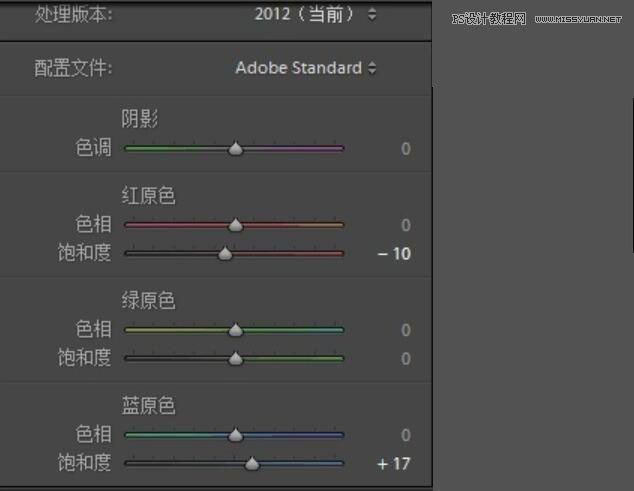Image resolution: width=634 pixels, height=491 pixels.
Task: Click the 红原色 section heading
Action: [148, 196]
